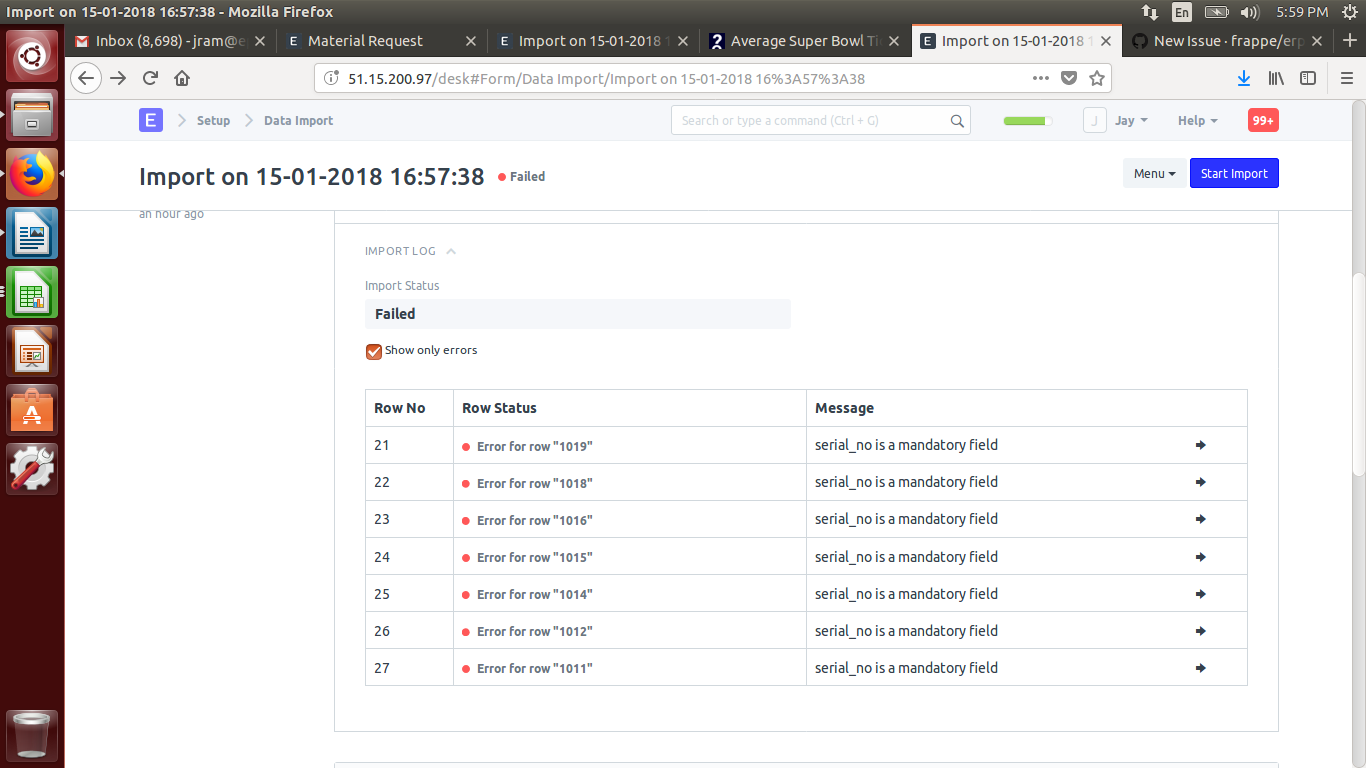Click 'Error for row "1012"' status
Viewport: 1366px width, 768px height.
(x=534, y=631)
